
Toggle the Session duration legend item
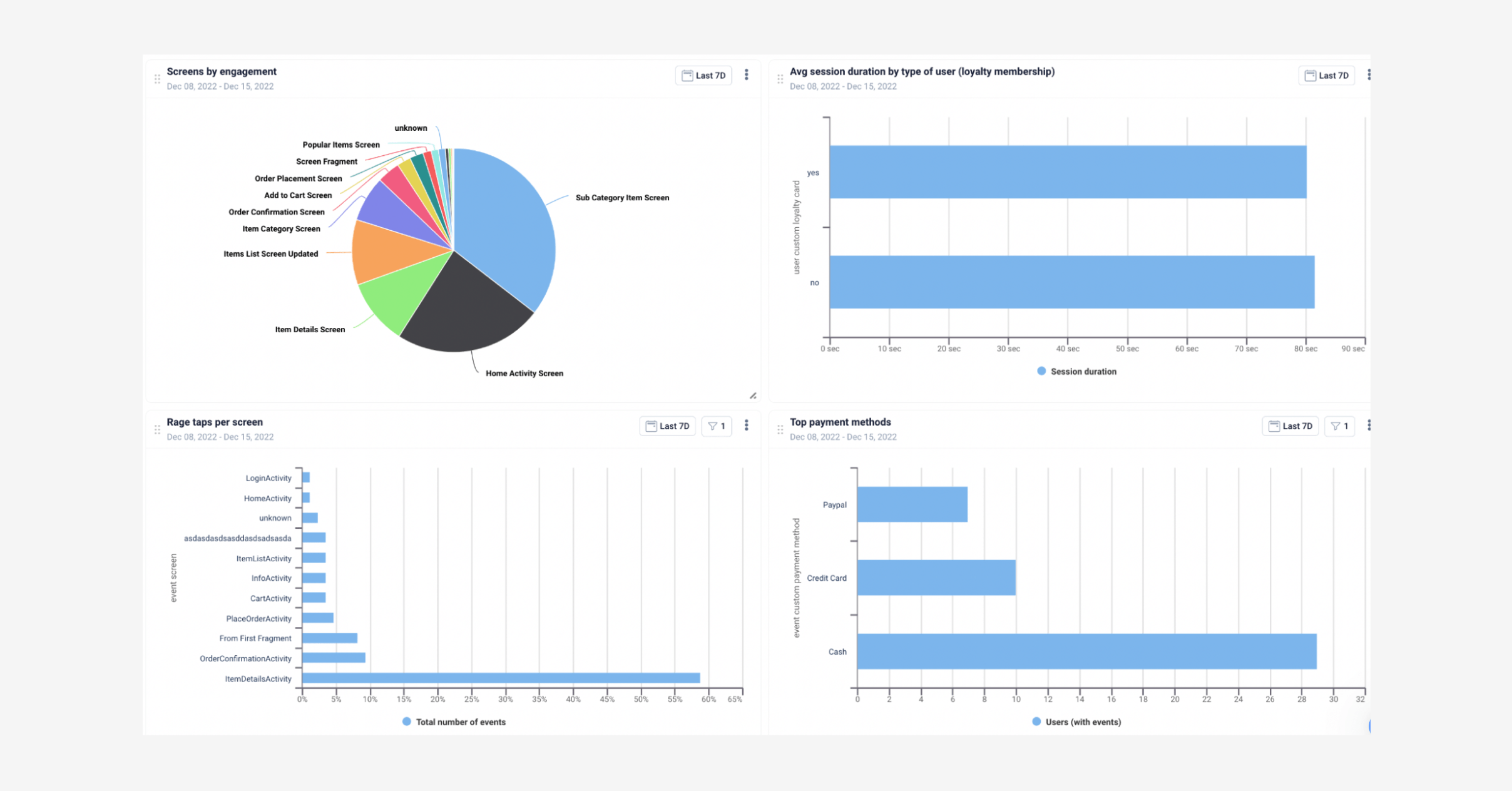[x=1076, y=371]
